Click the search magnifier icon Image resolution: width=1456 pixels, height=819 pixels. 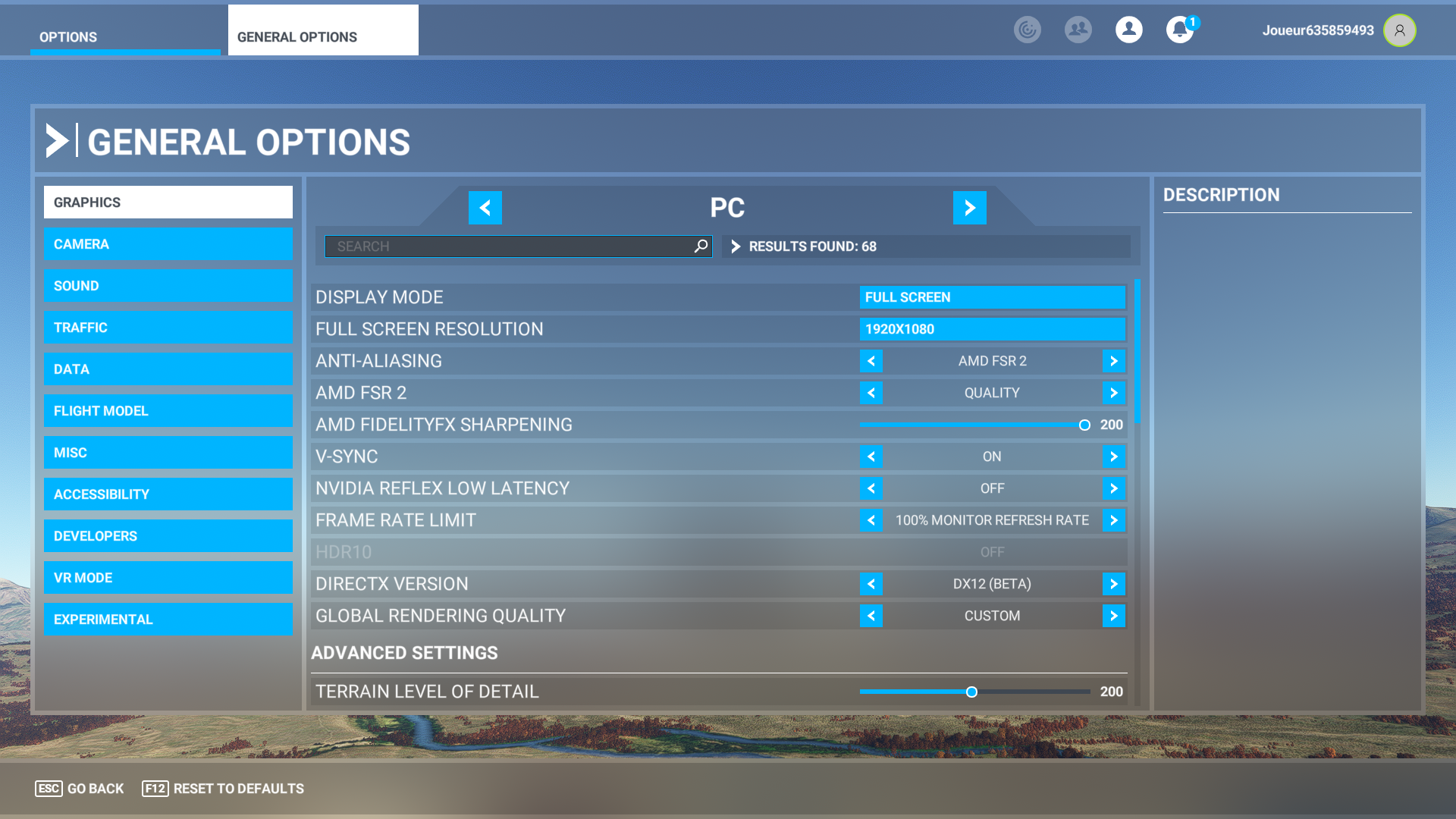pos(701,246)
